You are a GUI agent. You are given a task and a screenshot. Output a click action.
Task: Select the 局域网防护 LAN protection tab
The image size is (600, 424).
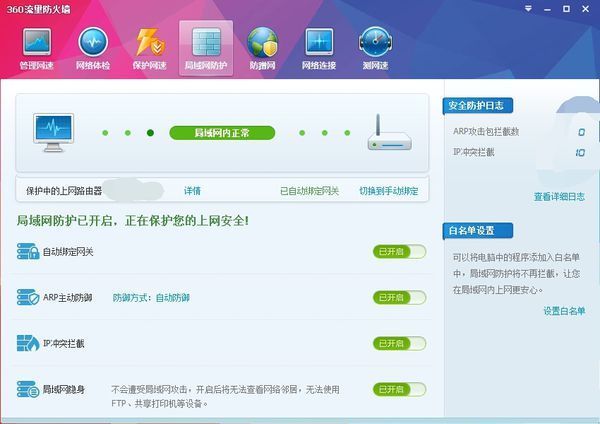pos(206,48)
